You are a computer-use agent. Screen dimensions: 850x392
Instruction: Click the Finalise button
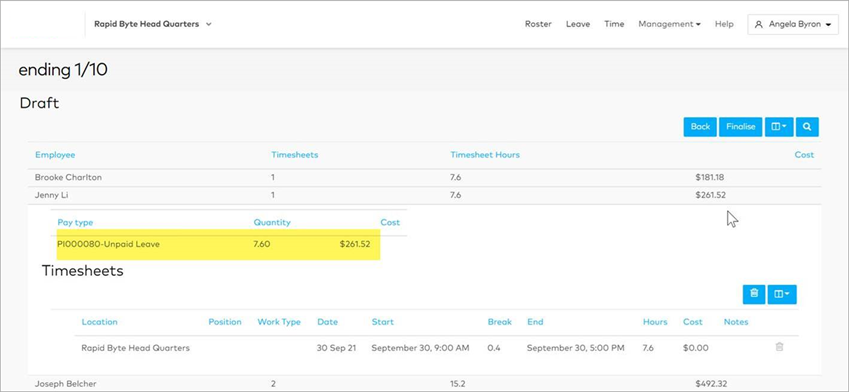(740, 127)
